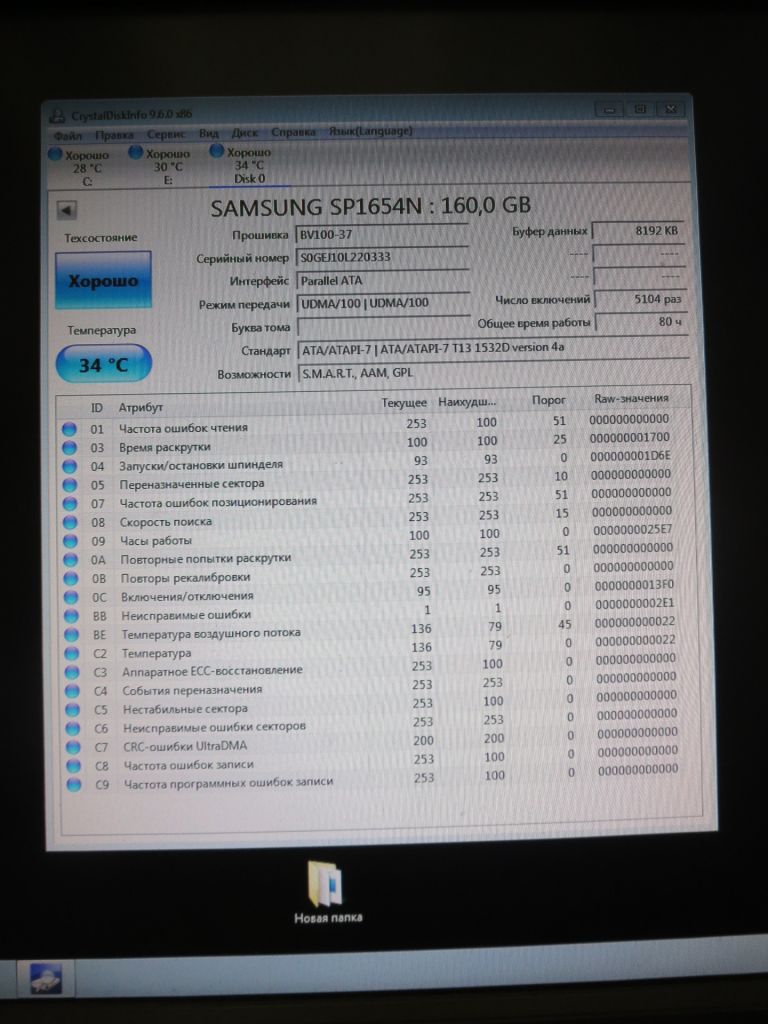Click status dot for Скорость поиска

[x=71, y=522]
